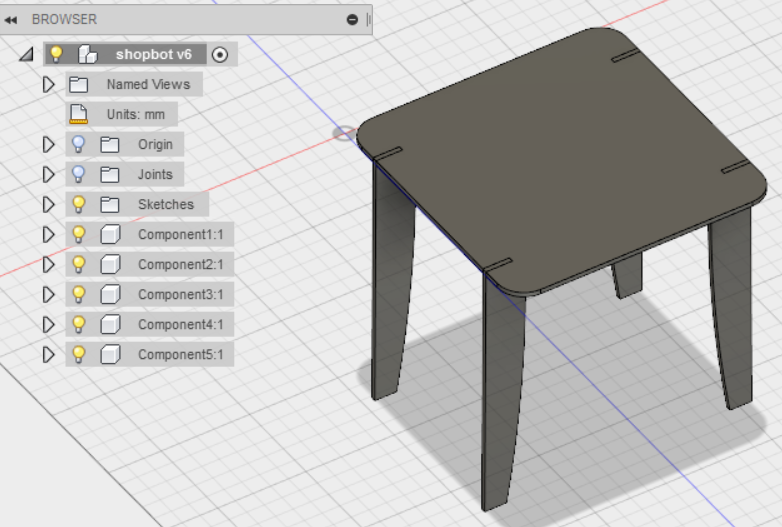Expand the Joints folder
Screen dimensions: 782x527
click(x=48, y=175)
